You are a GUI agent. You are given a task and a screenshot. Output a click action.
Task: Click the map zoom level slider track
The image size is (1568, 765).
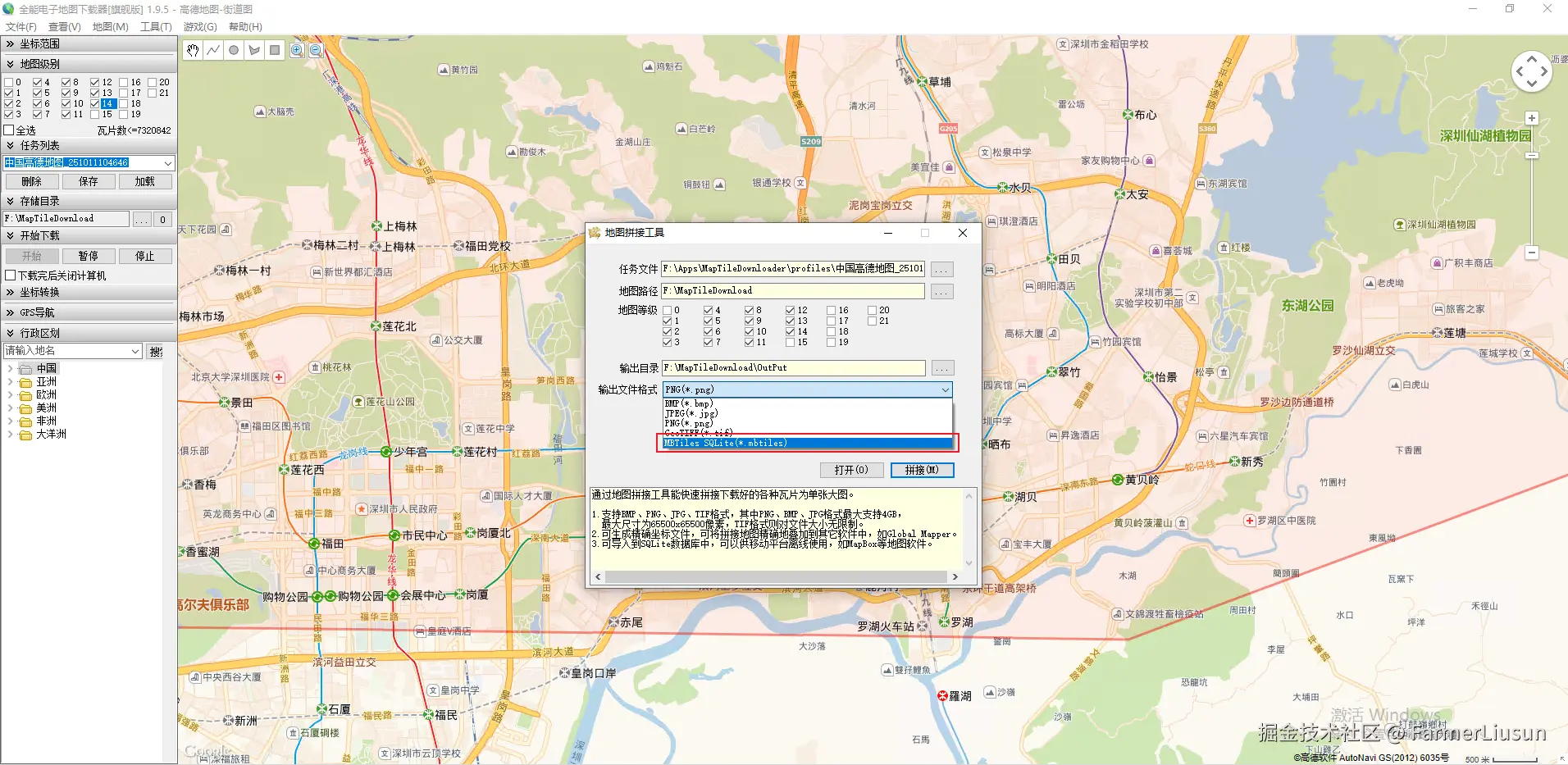pos(1532,185)
